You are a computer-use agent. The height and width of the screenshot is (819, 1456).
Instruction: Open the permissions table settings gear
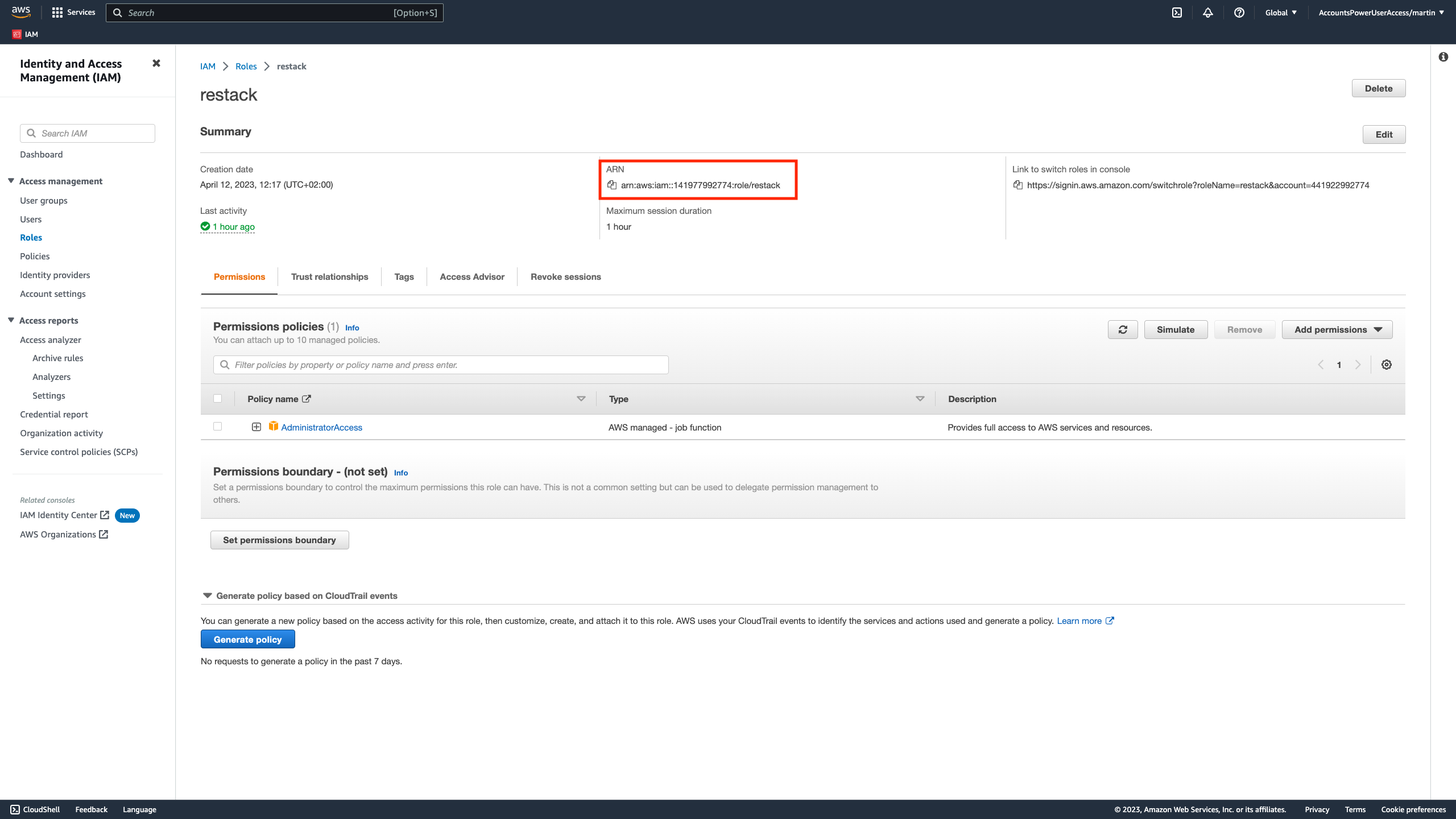[1387, 364]
